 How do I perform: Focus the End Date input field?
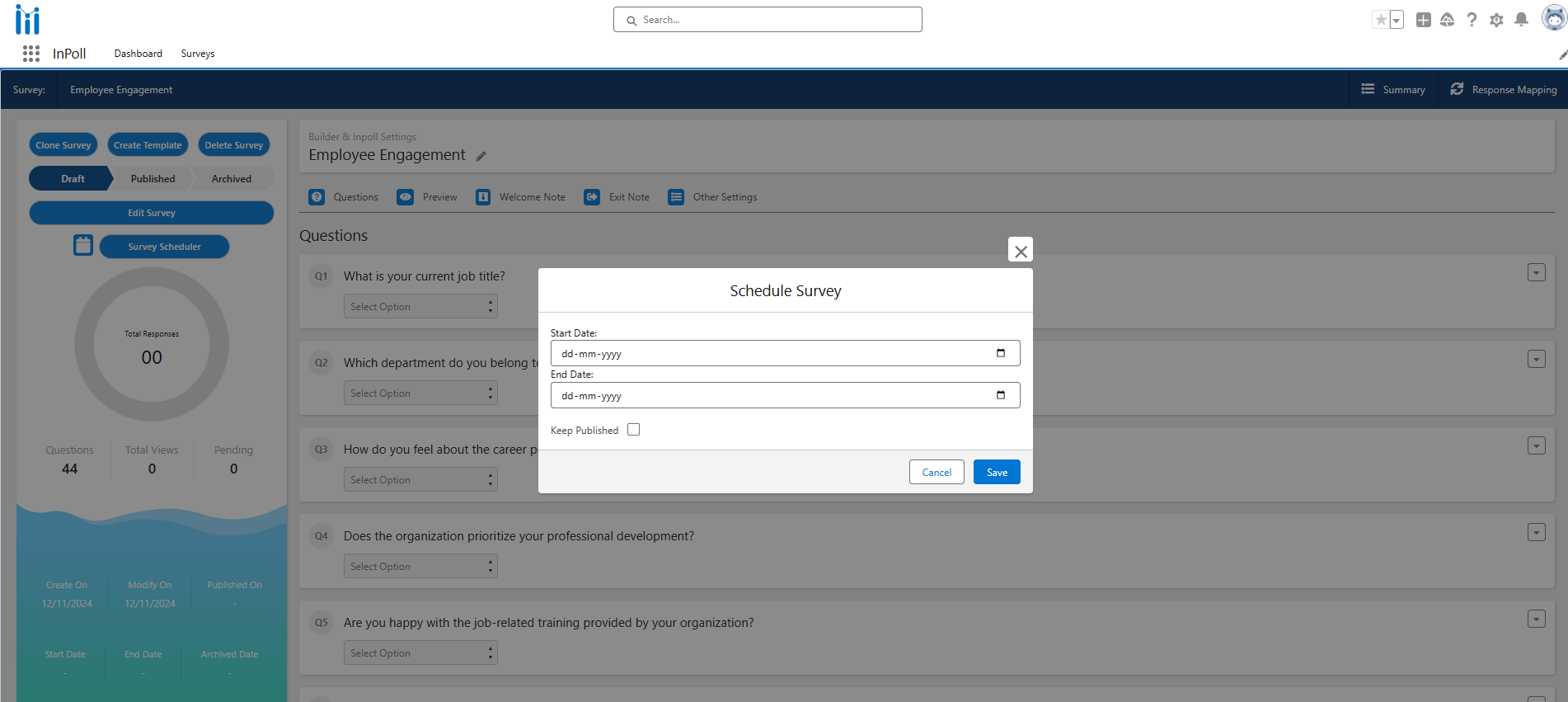[786, 395]
